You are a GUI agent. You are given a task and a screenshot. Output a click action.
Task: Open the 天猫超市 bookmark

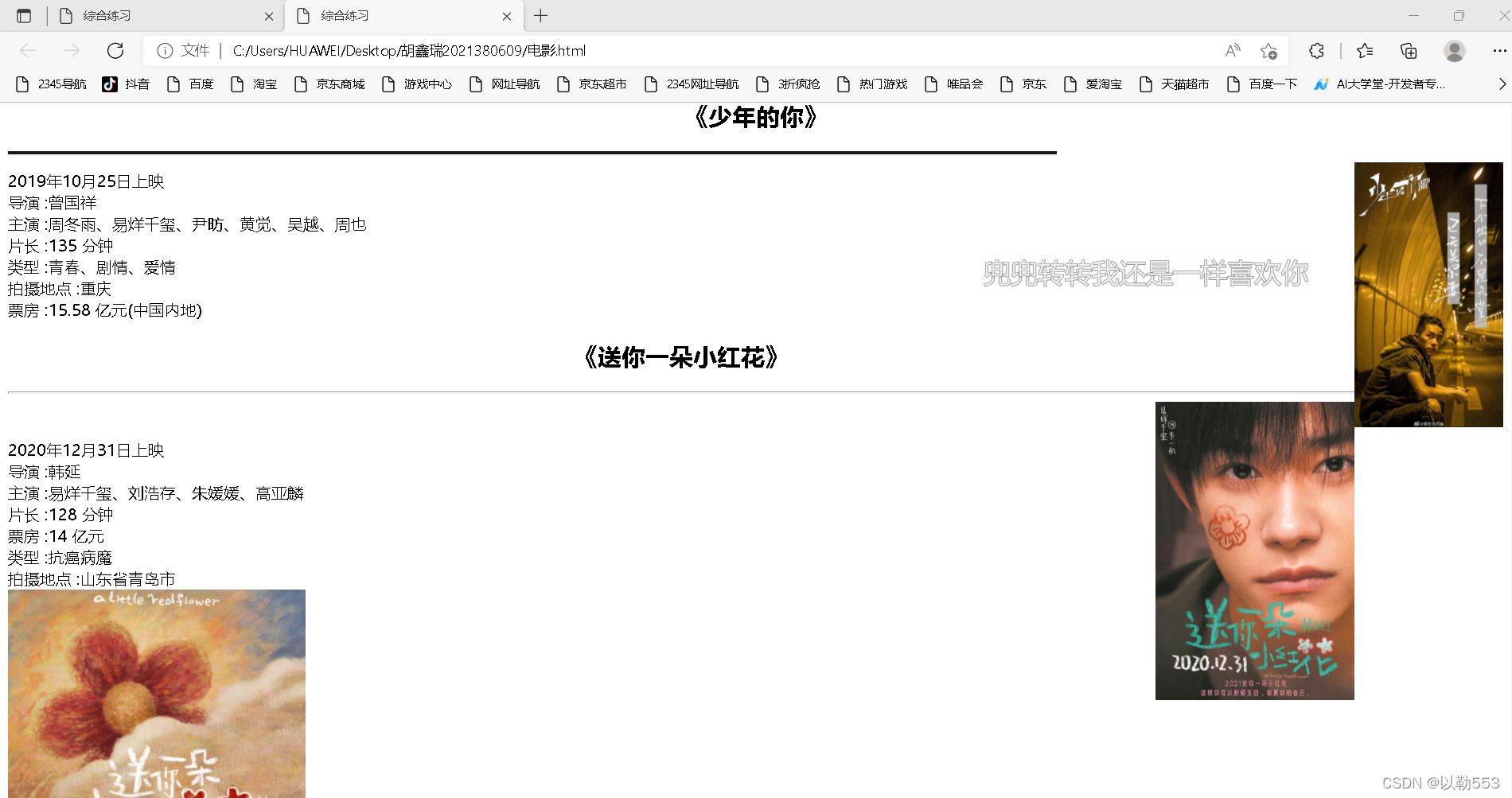pyautogui.click(x=1174, y=84)
